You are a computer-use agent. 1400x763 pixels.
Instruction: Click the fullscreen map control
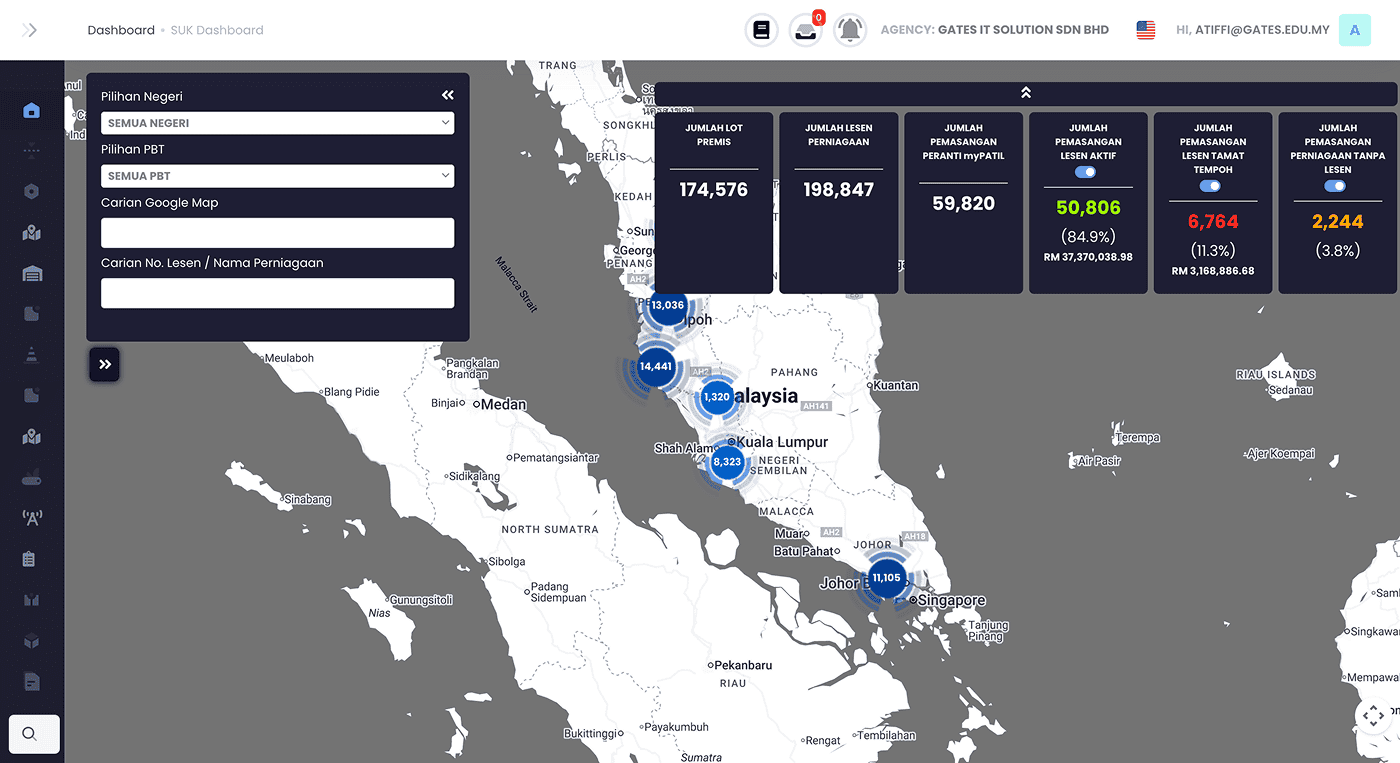pos(1372,716)
